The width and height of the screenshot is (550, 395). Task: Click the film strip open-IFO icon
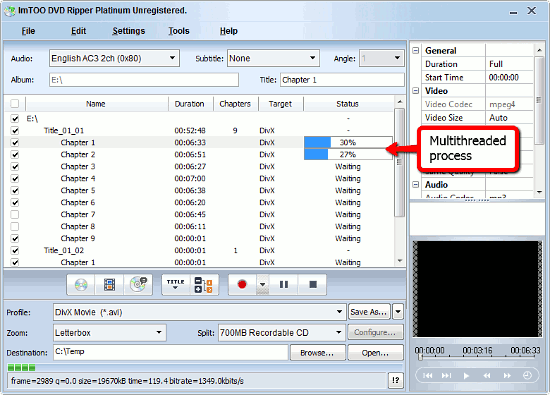109,284
